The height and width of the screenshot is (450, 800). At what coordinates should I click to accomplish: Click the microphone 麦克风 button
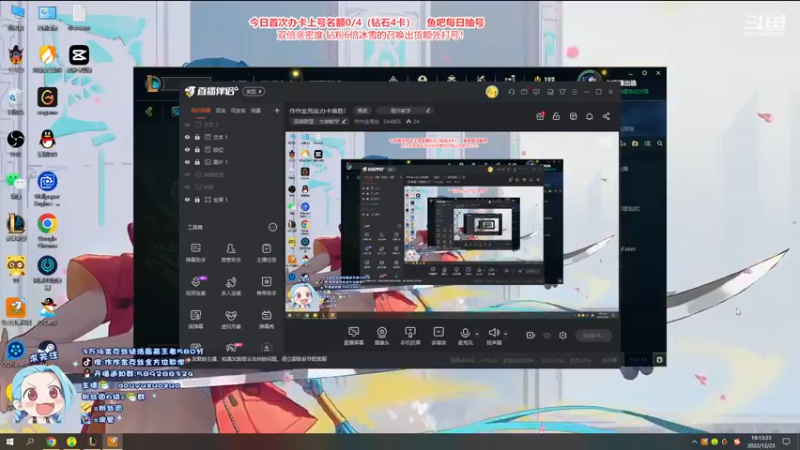tap(465, 336)
